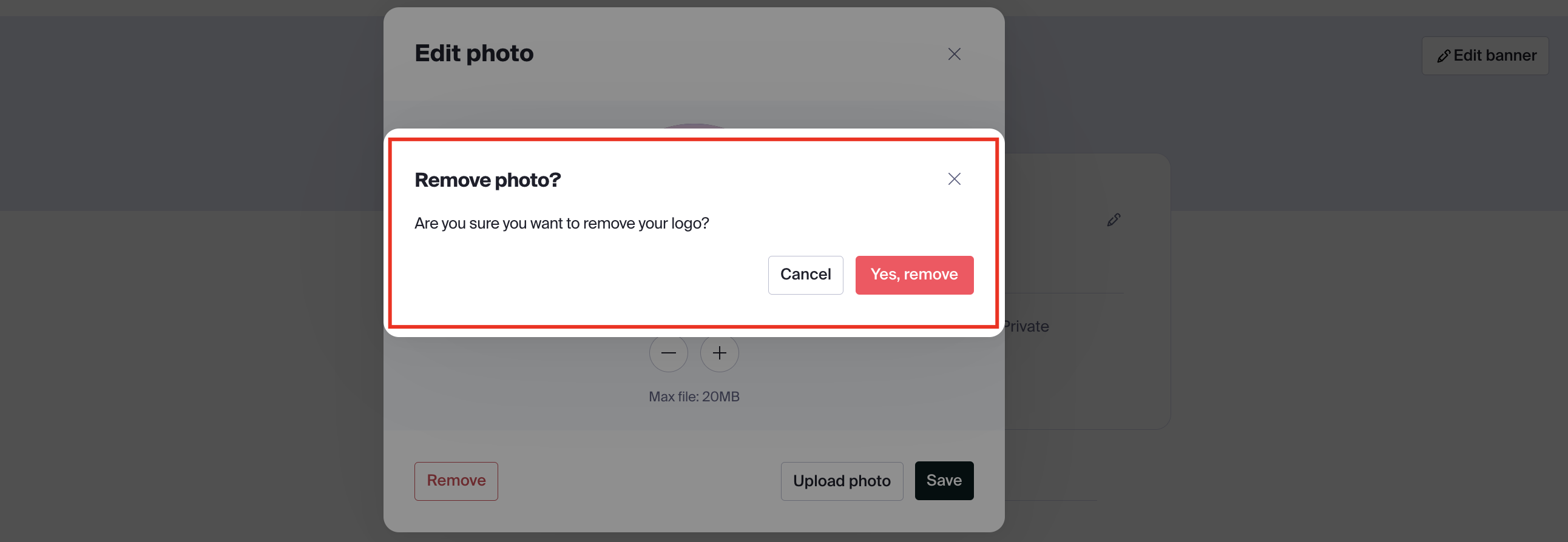The image size is (1568, 542).
Task: Dismiss the Remove photo? dialog with its X
Action: (954, 178)
